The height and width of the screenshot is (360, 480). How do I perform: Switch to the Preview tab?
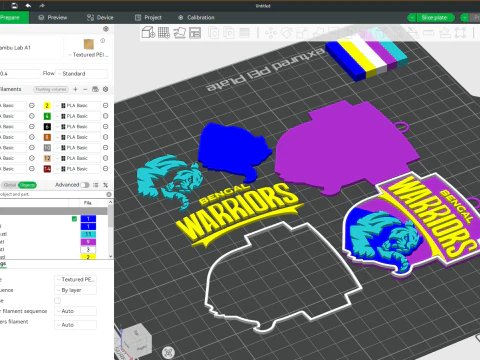coord(53,17)
